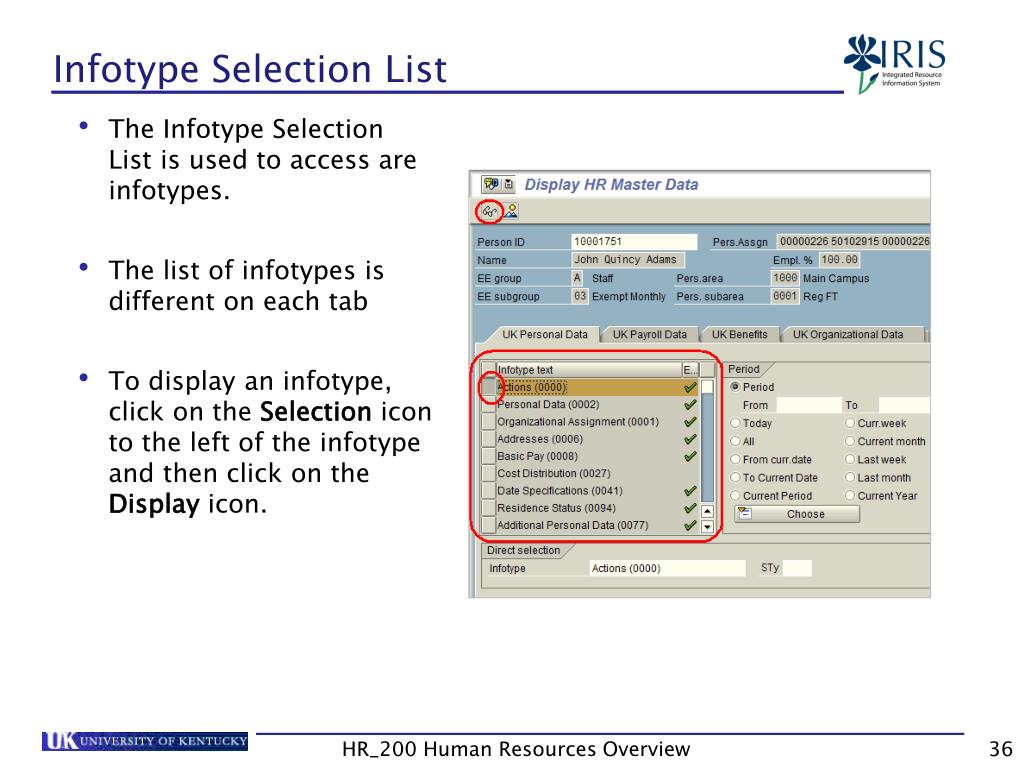Viewport: 1024px width, 768px height.
Task: Select the row button for Actions (0000)
Action: pyautogui.click(x=488, y=387)
